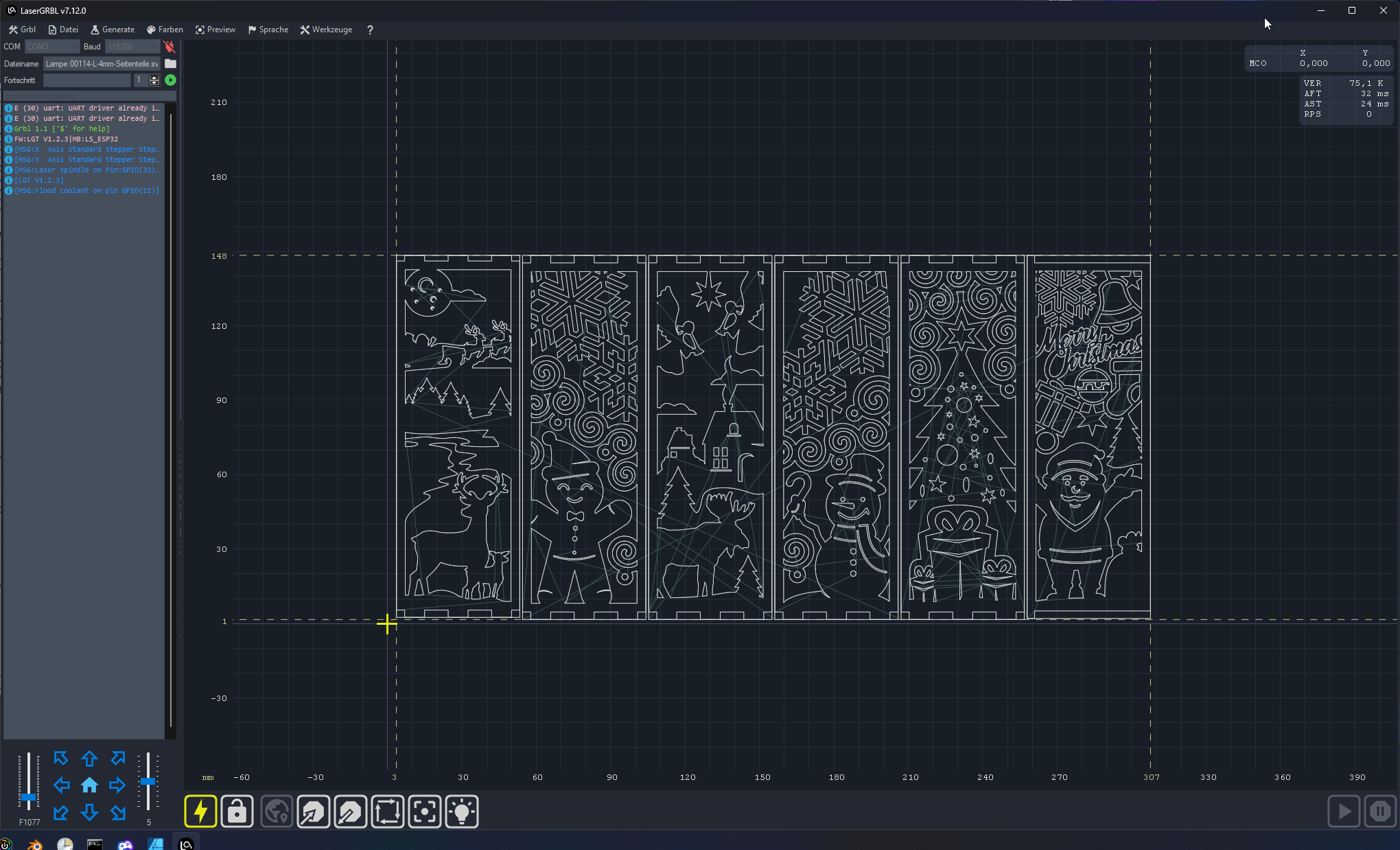Jog the laser right

(x=117, y=785)
